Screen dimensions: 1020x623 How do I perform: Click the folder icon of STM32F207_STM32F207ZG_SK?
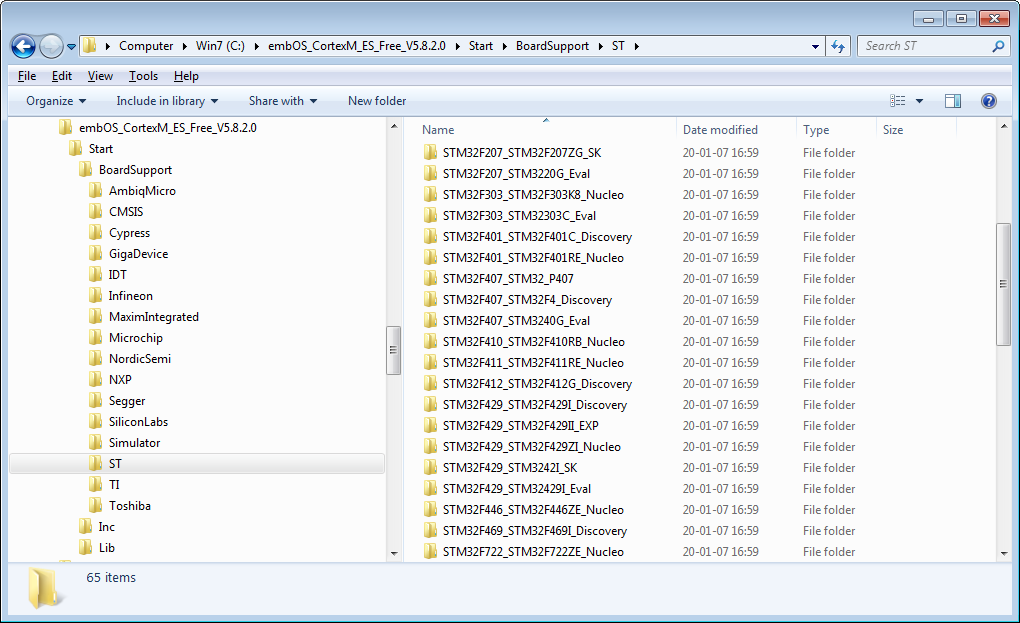(x=432, y=152)
